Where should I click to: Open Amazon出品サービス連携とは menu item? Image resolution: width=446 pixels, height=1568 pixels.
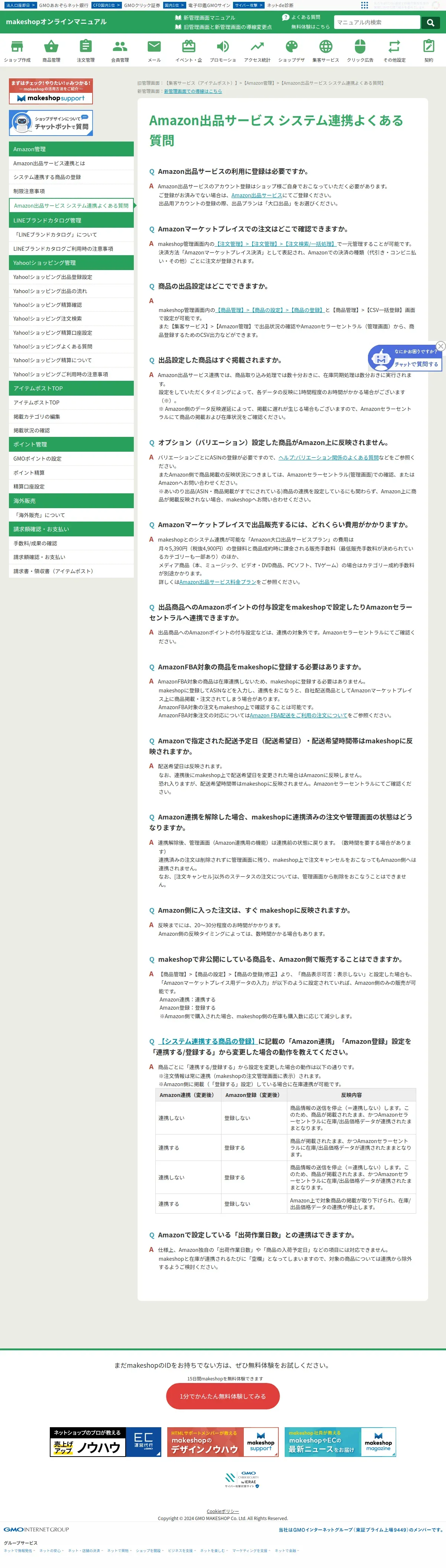click(x=71, y=163)
